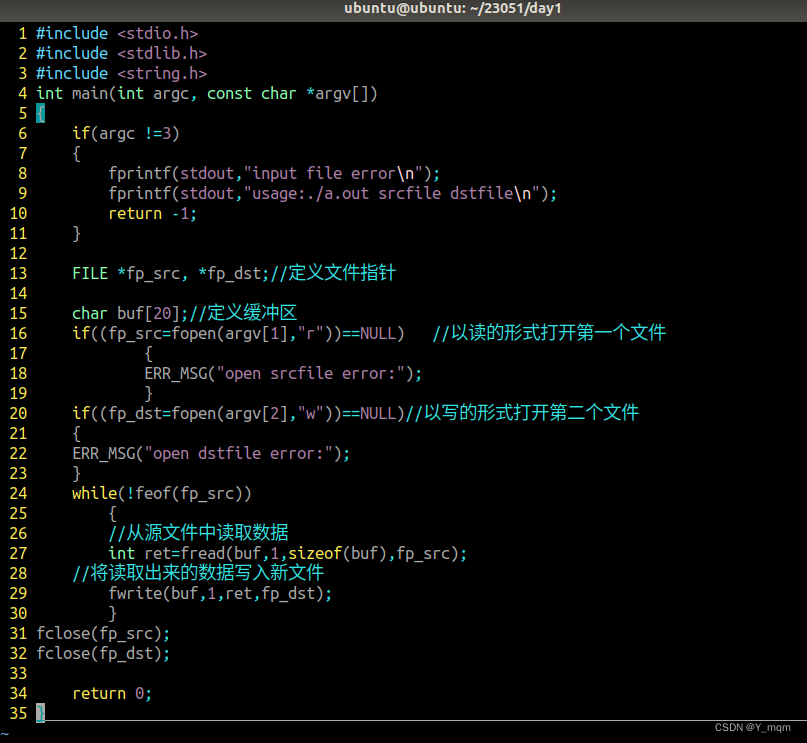The width and height of the screenshot is (807, 743).
Task: Click the comment '//从源文件中读取数据'
Action: coord(198,533)
